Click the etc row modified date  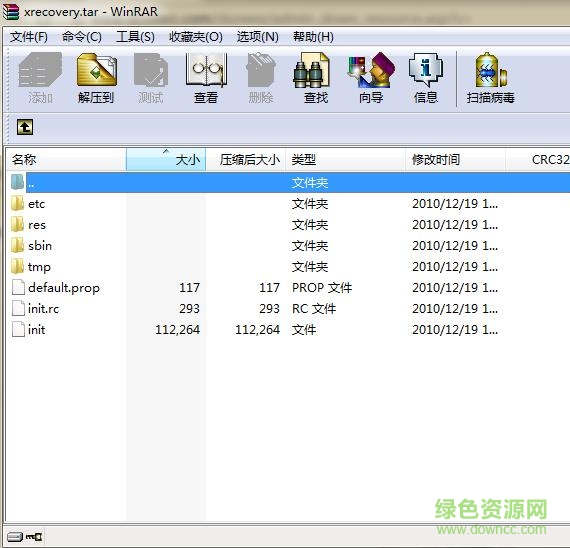pyautogui.click(x=455, y=204)
